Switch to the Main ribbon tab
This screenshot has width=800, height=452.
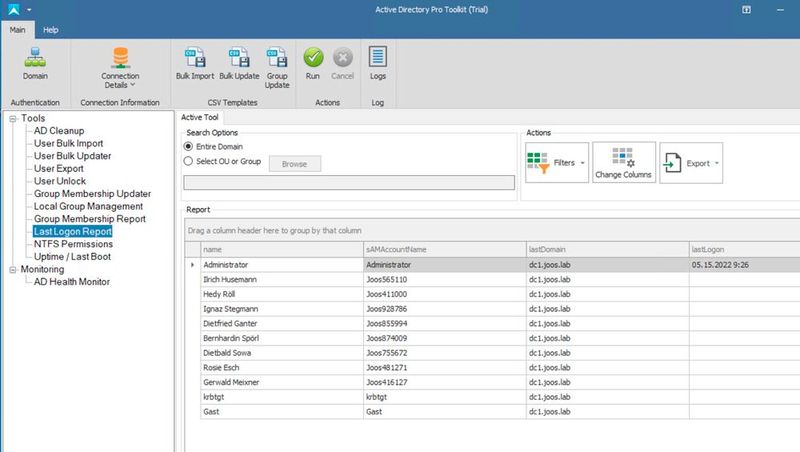point(17,30)
